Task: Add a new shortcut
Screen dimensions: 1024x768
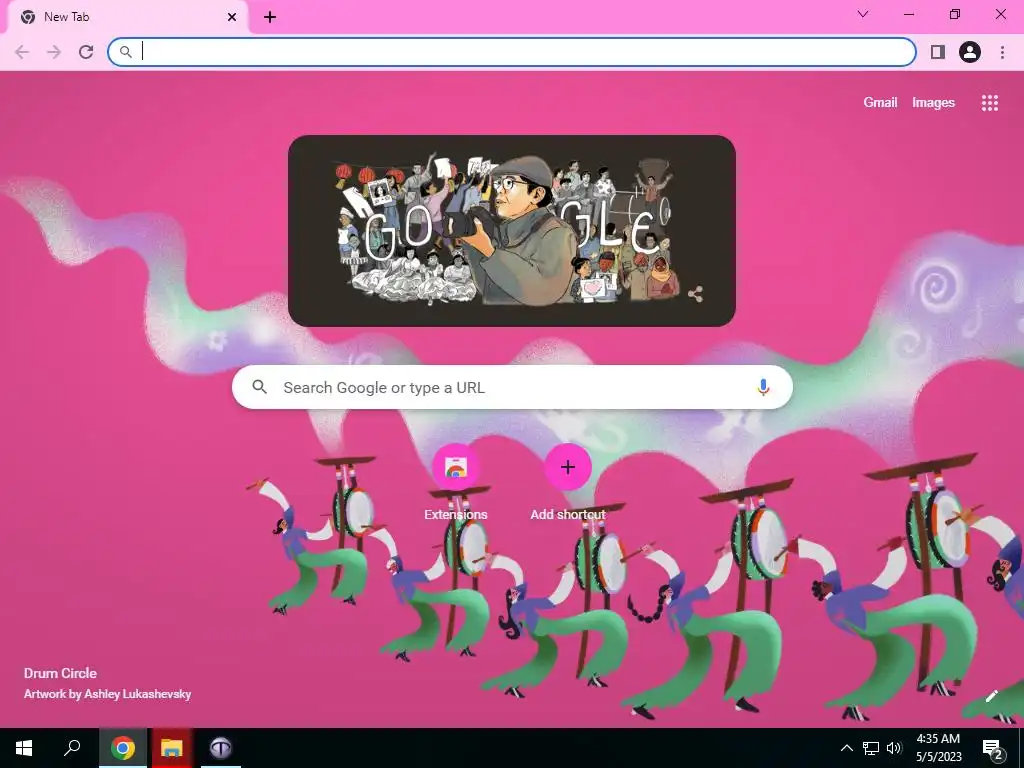Action: click(x=568, y=481)
